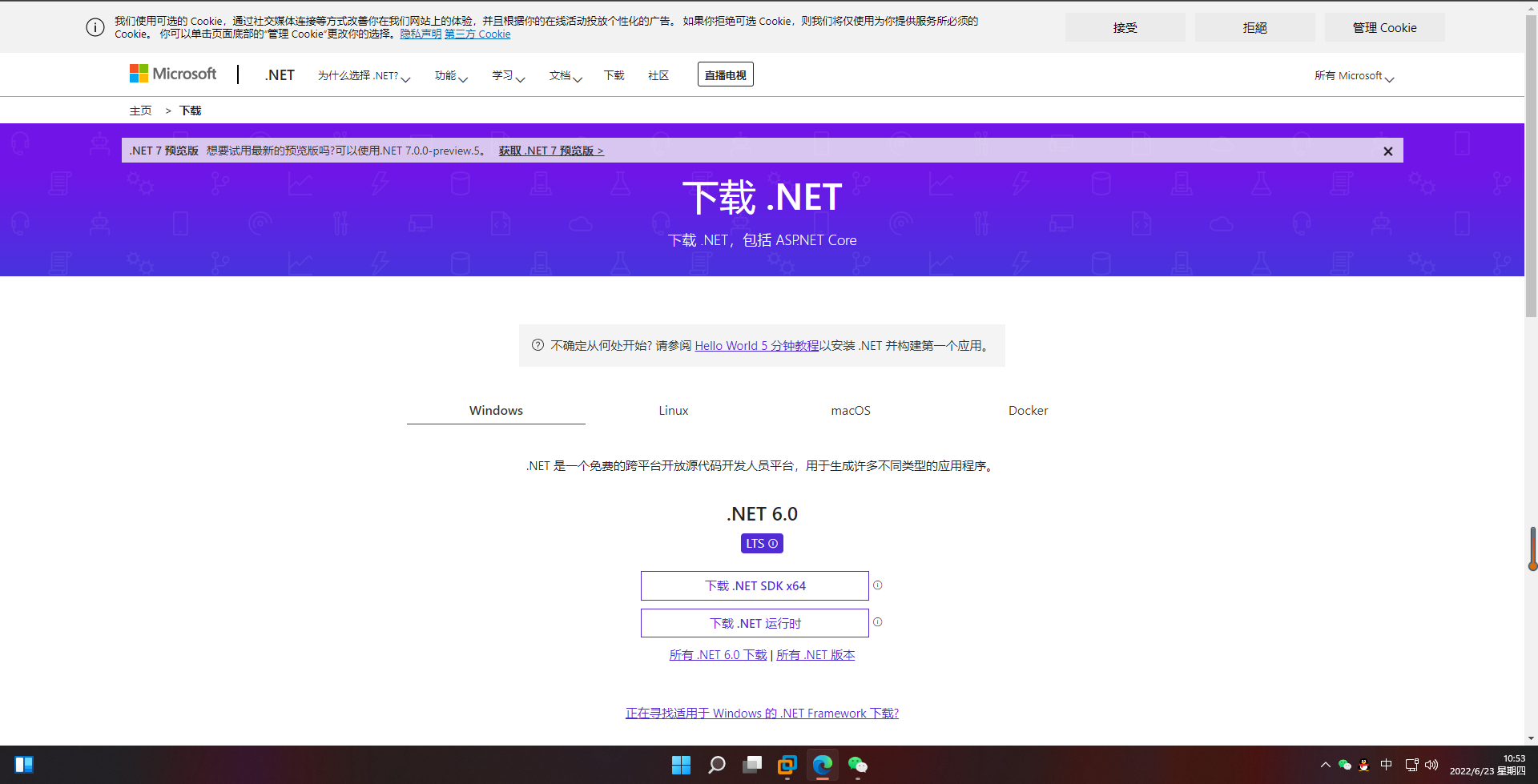Open the VMware icon on taskbar
The height and width of the screenshot is (784, 1538).
[787, 765]
